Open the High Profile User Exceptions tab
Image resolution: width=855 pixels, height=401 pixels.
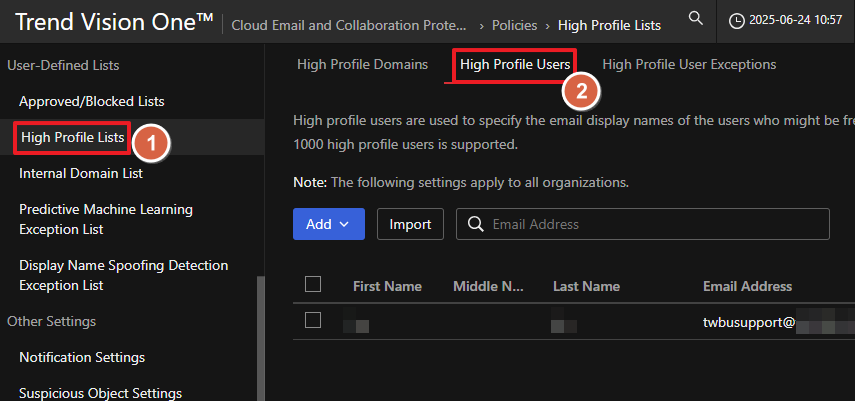(689, 64)
